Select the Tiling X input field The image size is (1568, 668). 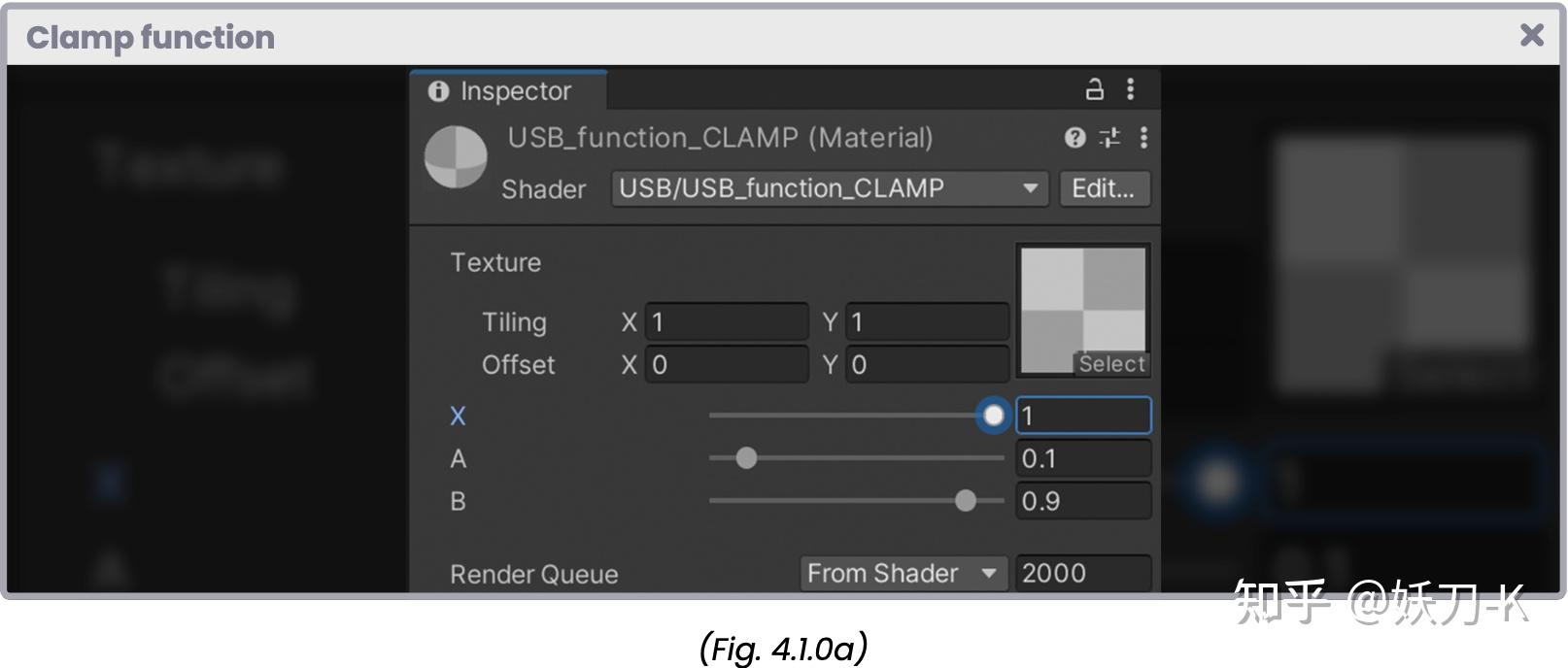(726, 321)
